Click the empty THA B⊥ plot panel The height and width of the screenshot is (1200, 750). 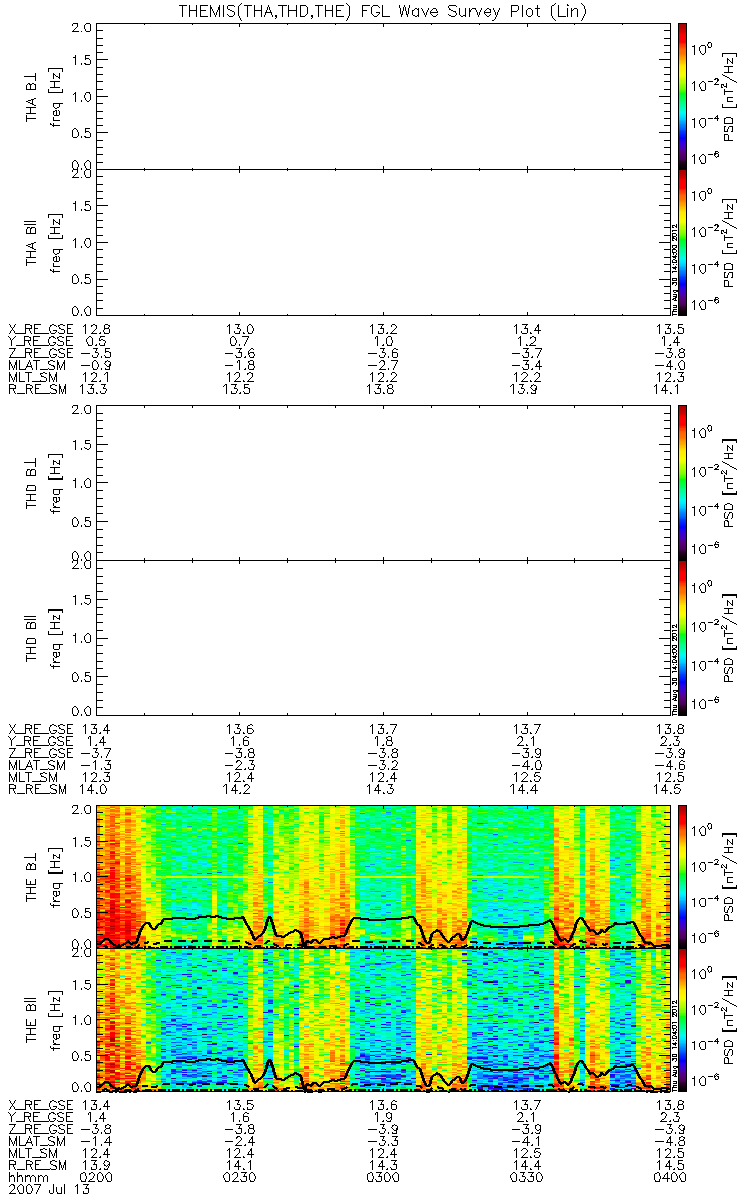click(x=384, y=96)
